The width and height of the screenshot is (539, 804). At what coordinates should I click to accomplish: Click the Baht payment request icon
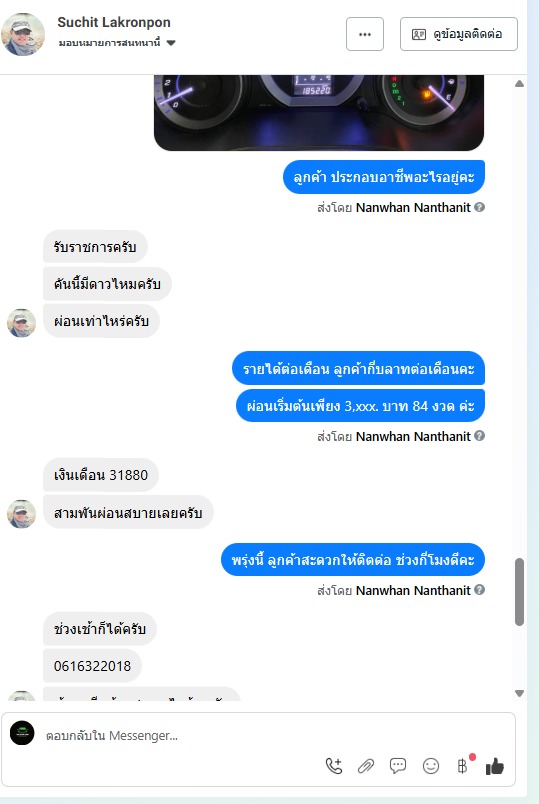[x=463, y=766]
